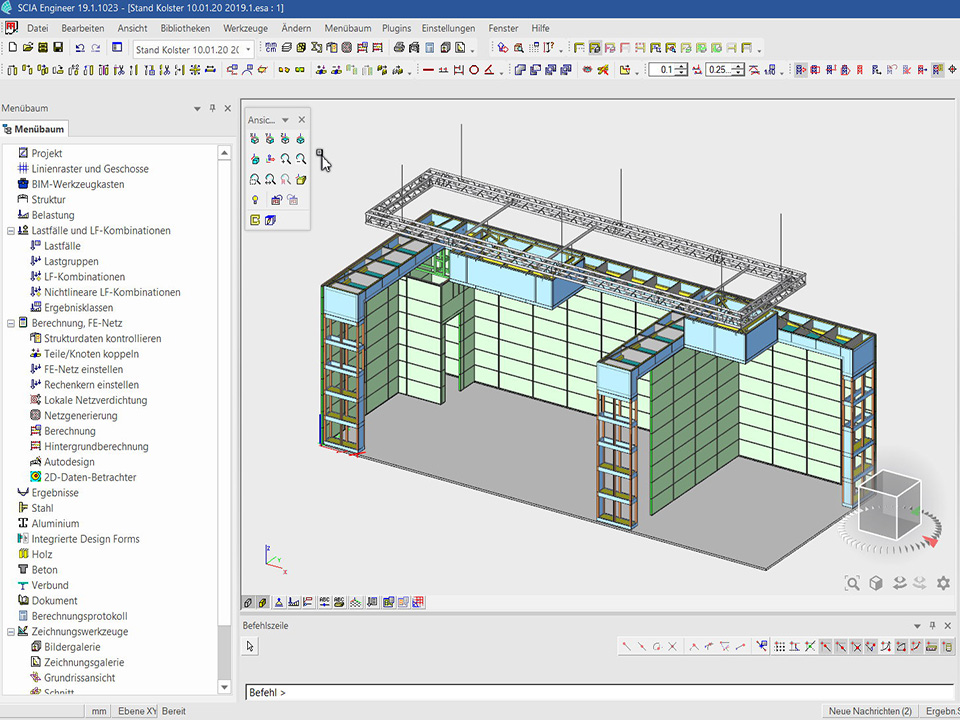
Task: Pin the Menübaum panel
Action: pos(212,108)
